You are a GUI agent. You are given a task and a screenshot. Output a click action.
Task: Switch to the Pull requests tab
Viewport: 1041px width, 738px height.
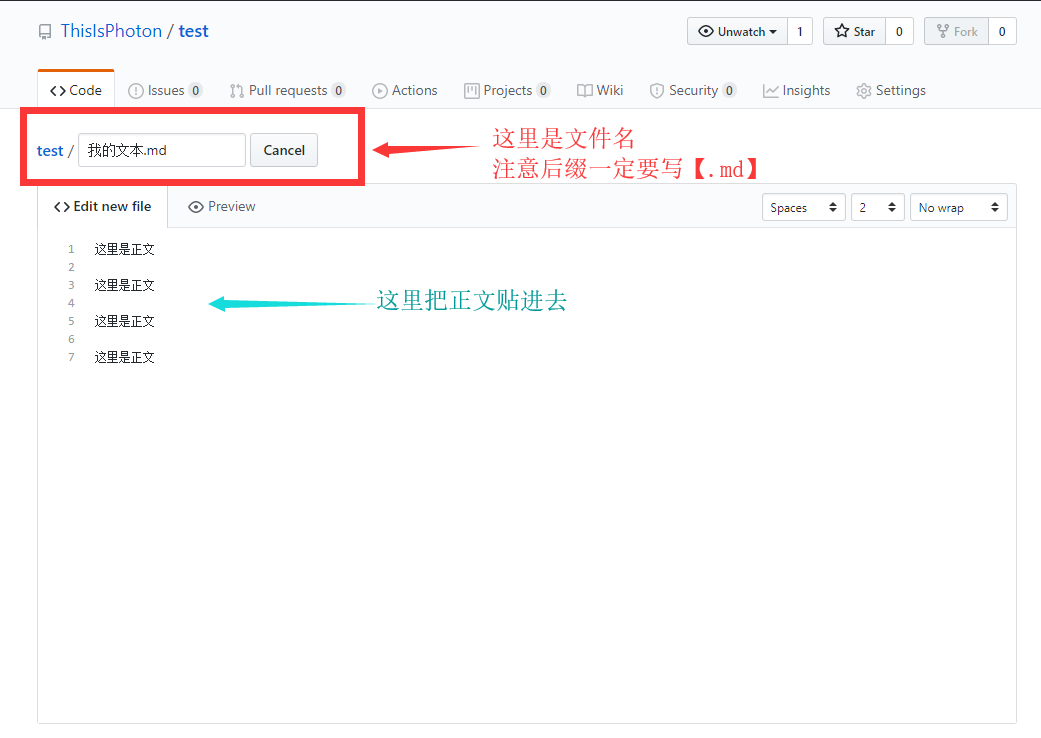287,90
